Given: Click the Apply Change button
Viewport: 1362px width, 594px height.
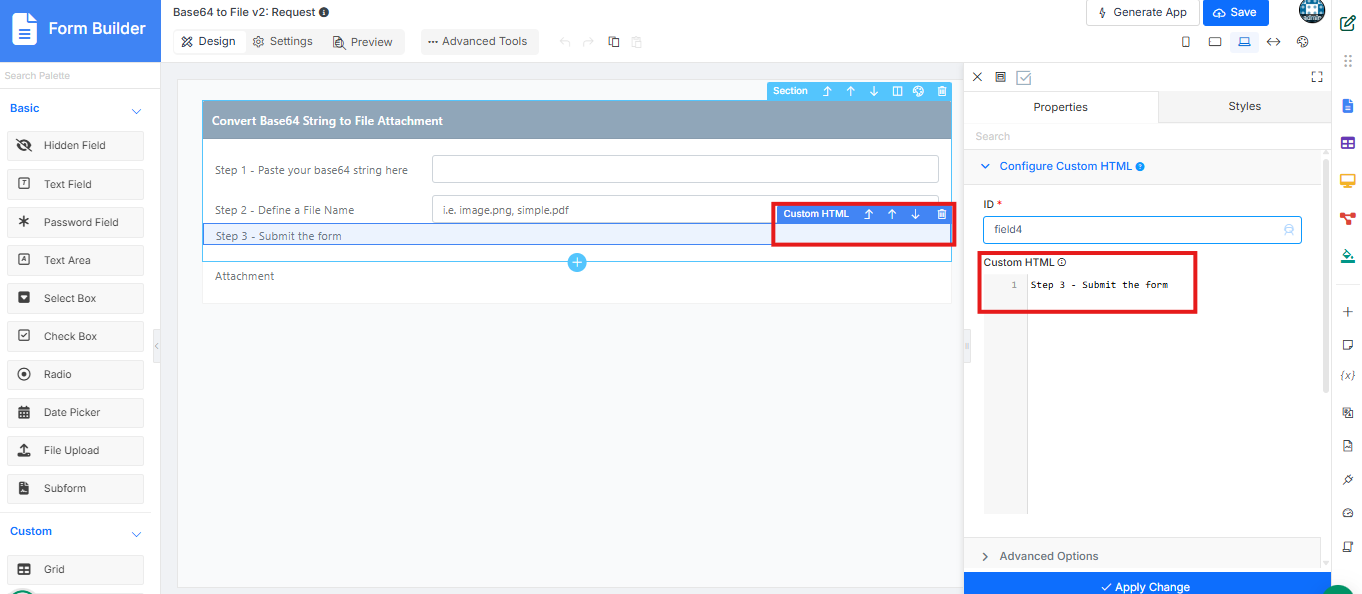Looking at the screenshot, I should click(1146, 586).
